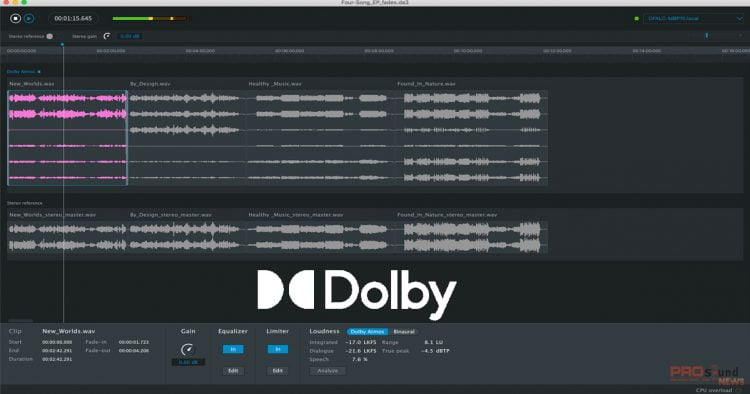Image resolution: width=750 pixels, height=394 pixels.
Task: Click the clip Gain knob
Action: click(x=188, y=350)
